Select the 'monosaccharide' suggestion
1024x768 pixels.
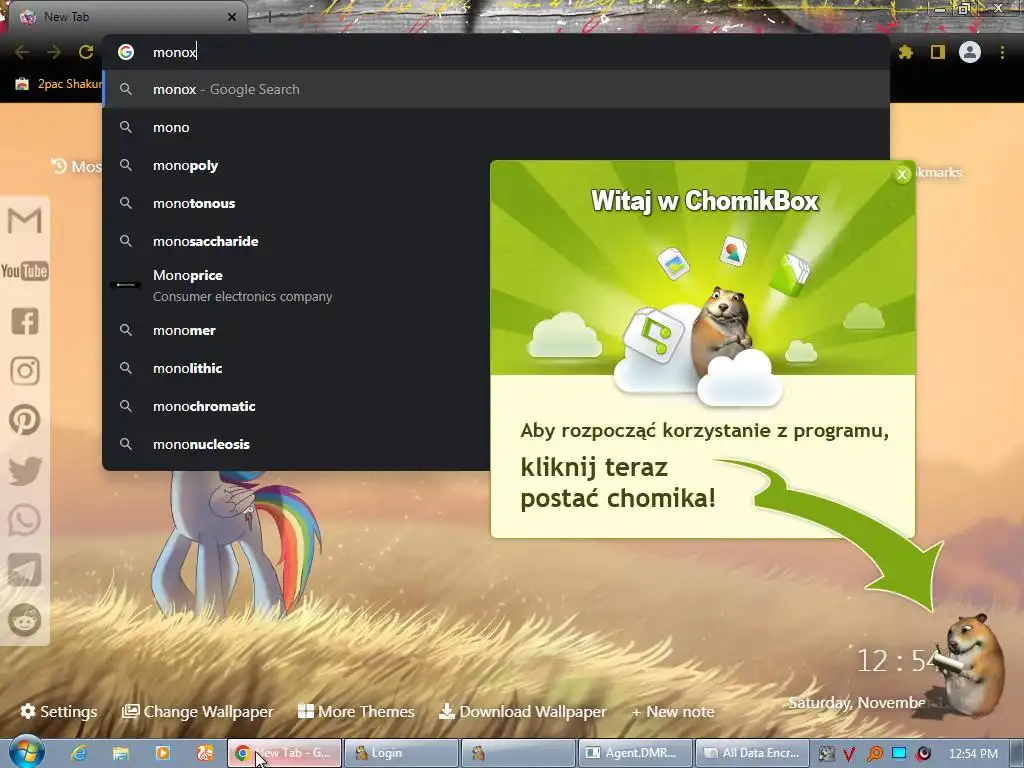(x=296, y=241)
